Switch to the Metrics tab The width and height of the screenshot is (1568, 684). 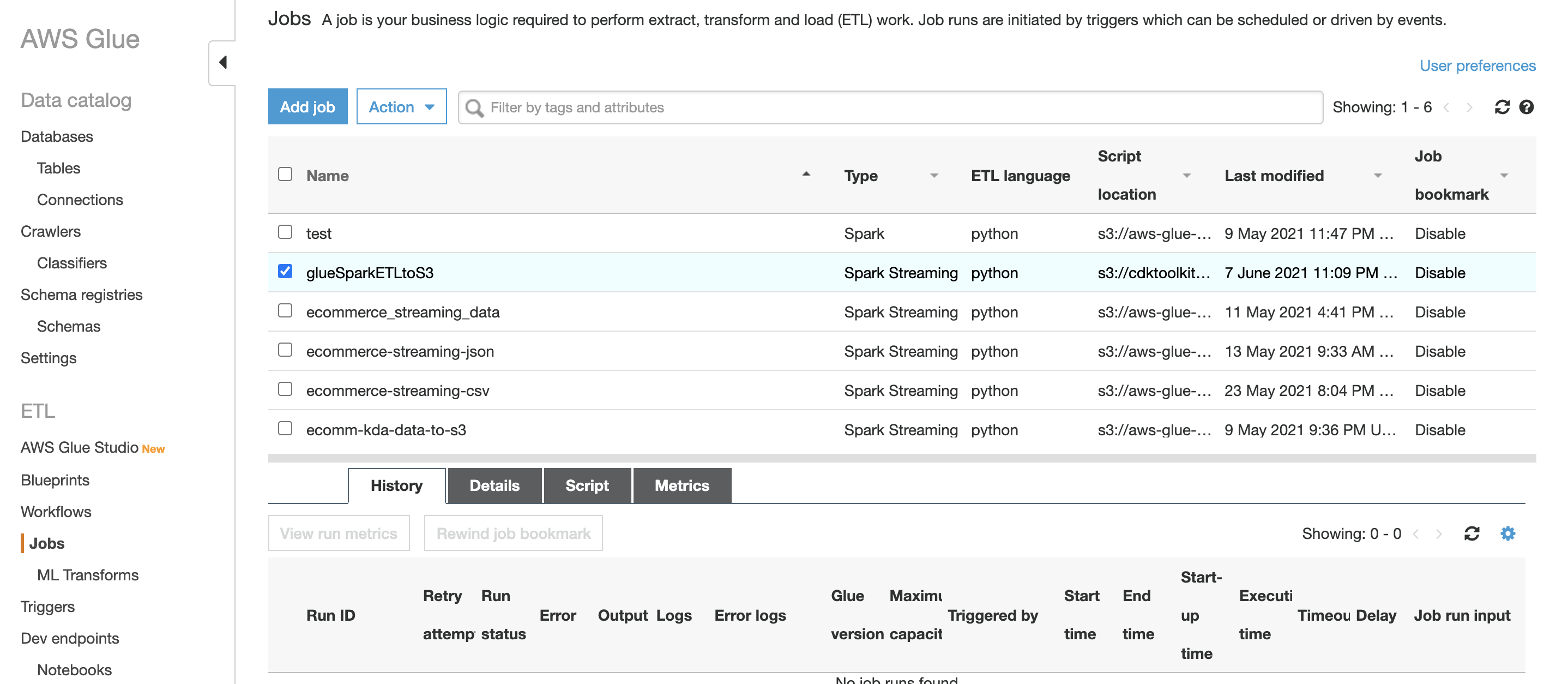682,485
